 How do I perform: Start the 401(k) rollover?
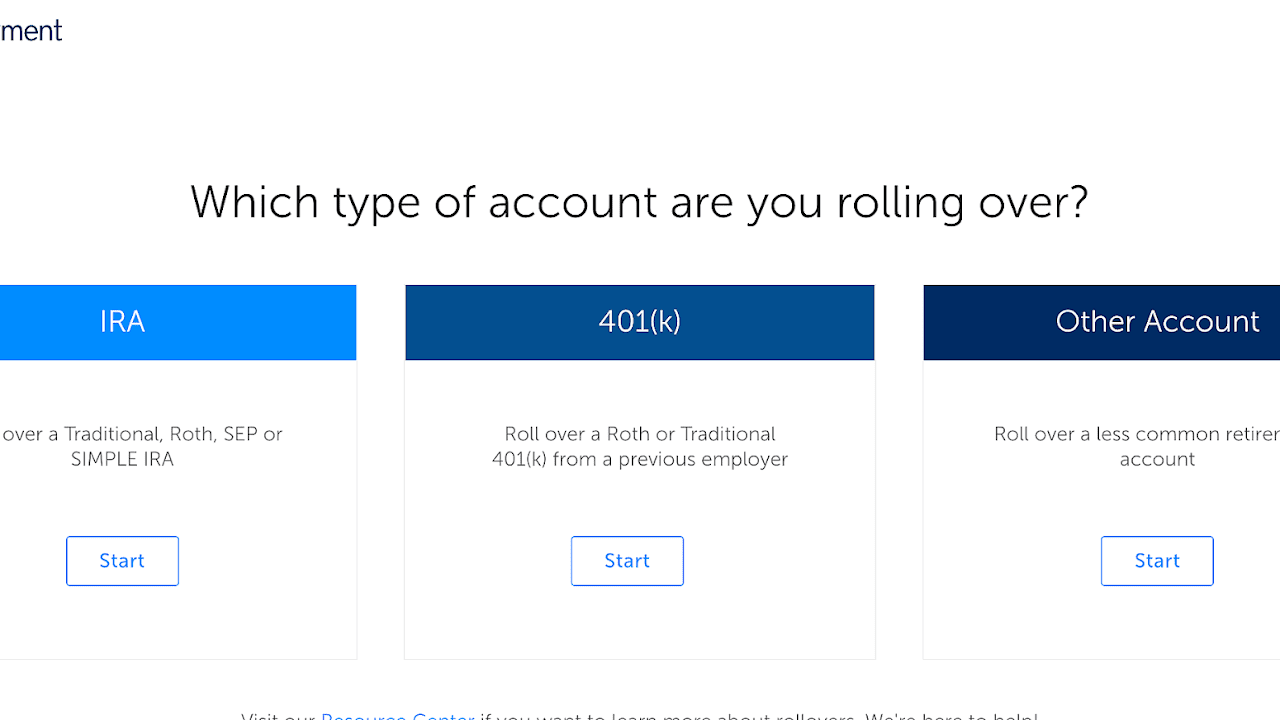click(x=627, y=561)
